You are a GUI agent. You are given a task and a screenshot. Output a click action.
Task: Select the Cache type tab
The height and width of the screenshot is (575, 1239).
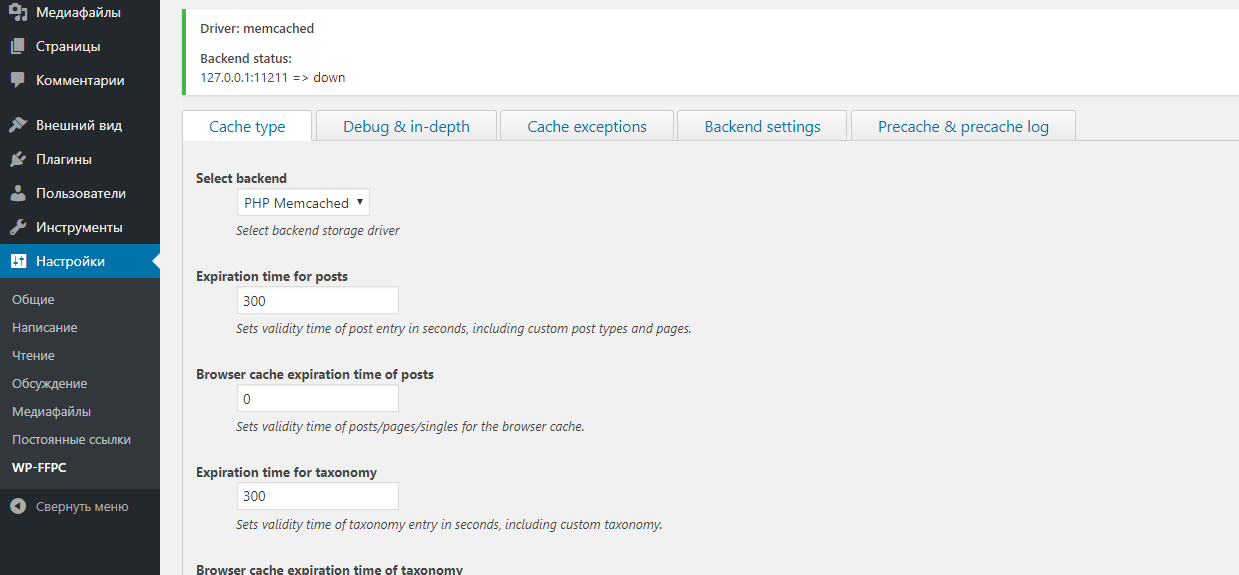click(247, 127)
